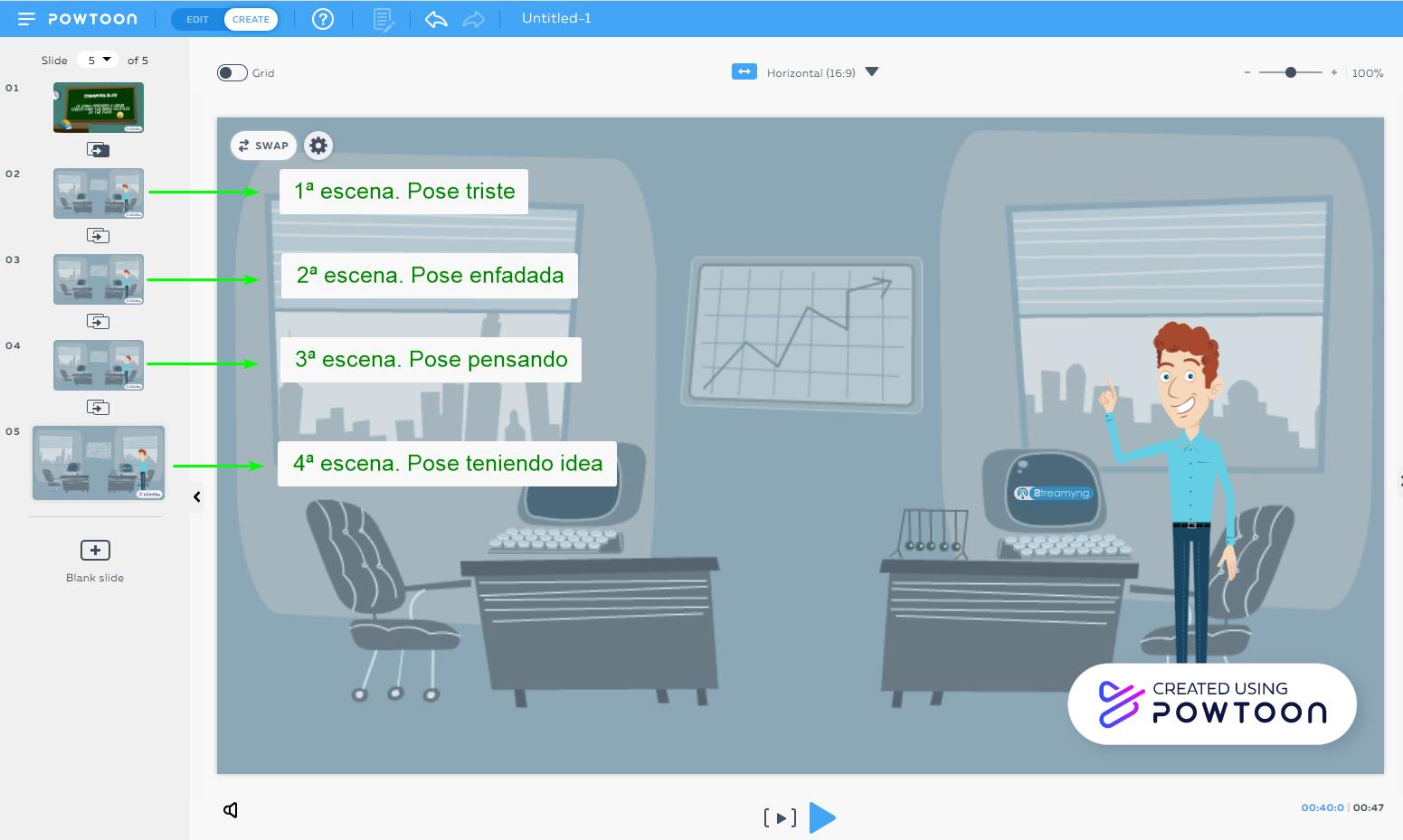This screenshot has height=840, width=1403.
Task: Open the canvas settings gear
Action: (x=318, y=146)
